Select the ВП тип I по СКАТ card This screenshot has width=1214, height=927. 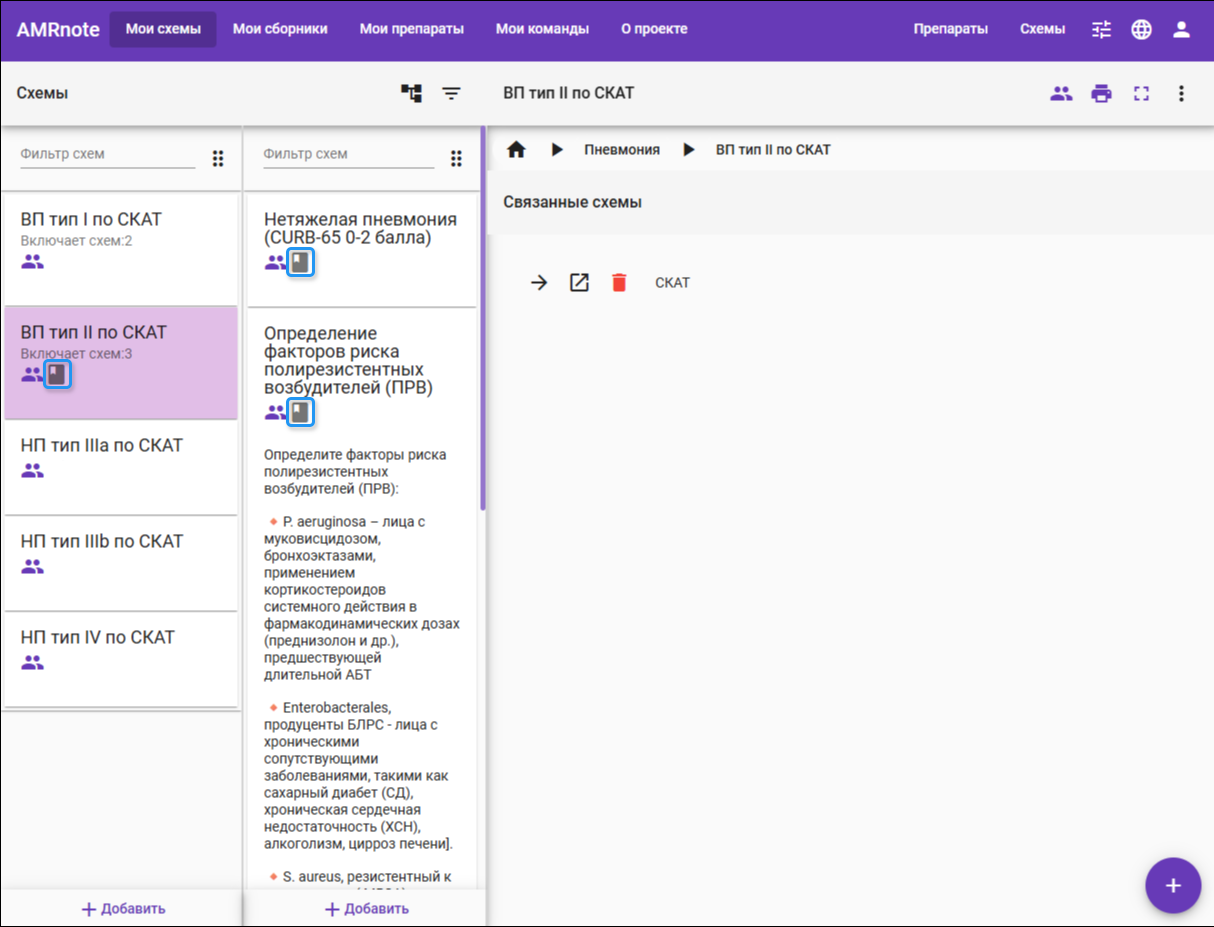coord(121,250)
